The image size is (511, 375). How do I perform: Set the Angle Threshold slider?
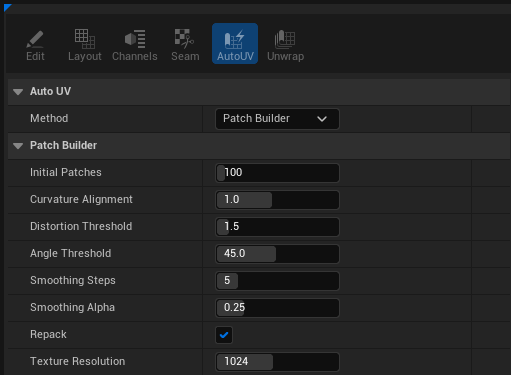277,254
